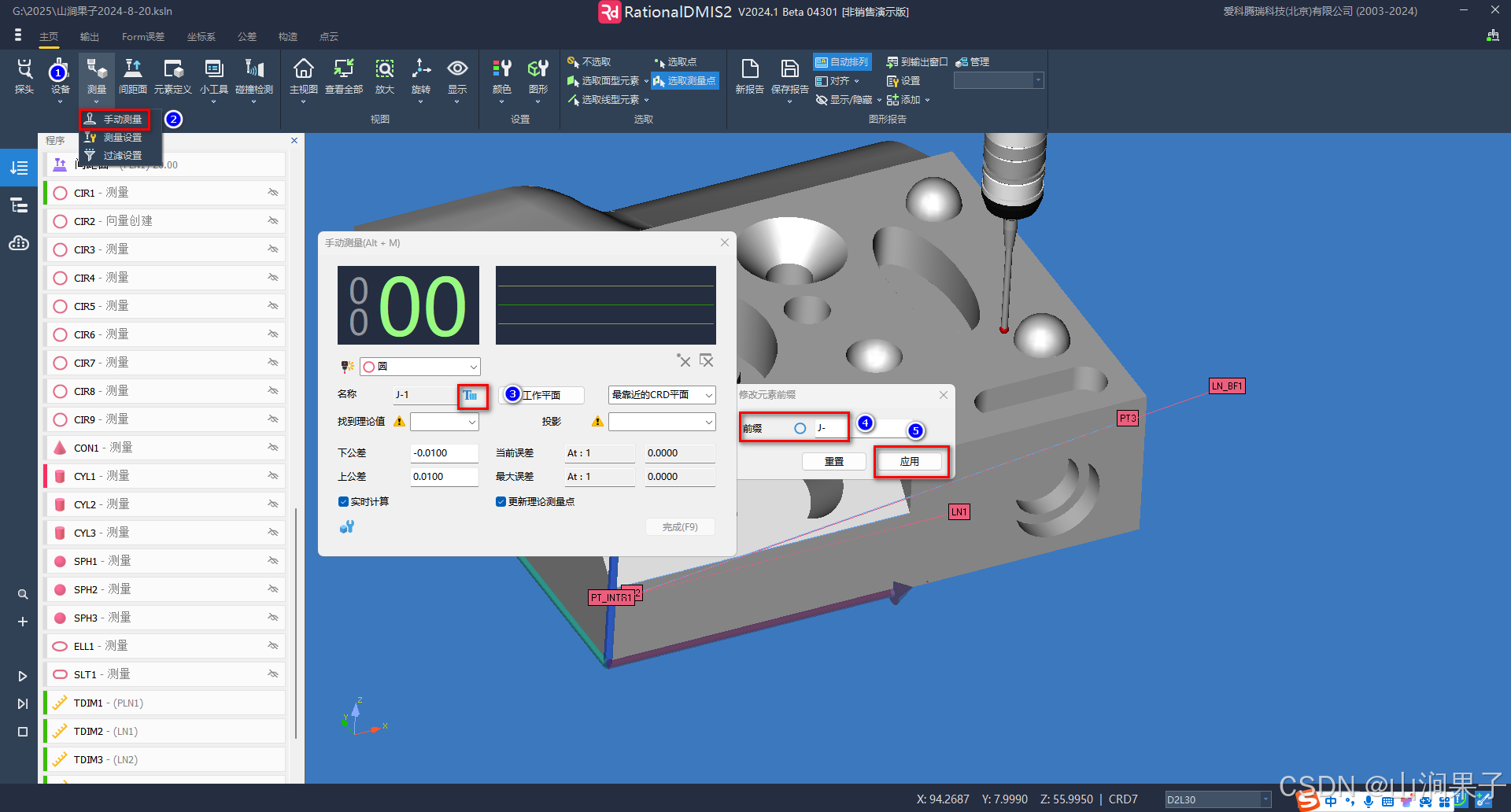Open the 主页 tab
Viewport: 1511px width, 812px height.
[49, 37]
